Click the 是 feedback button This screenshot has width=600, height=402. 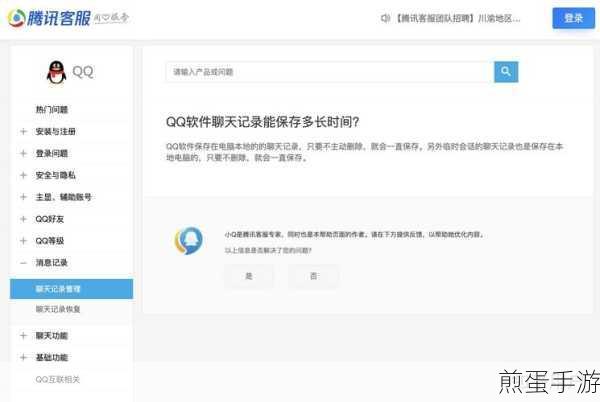pyautogui.click(x=249, y=276)
